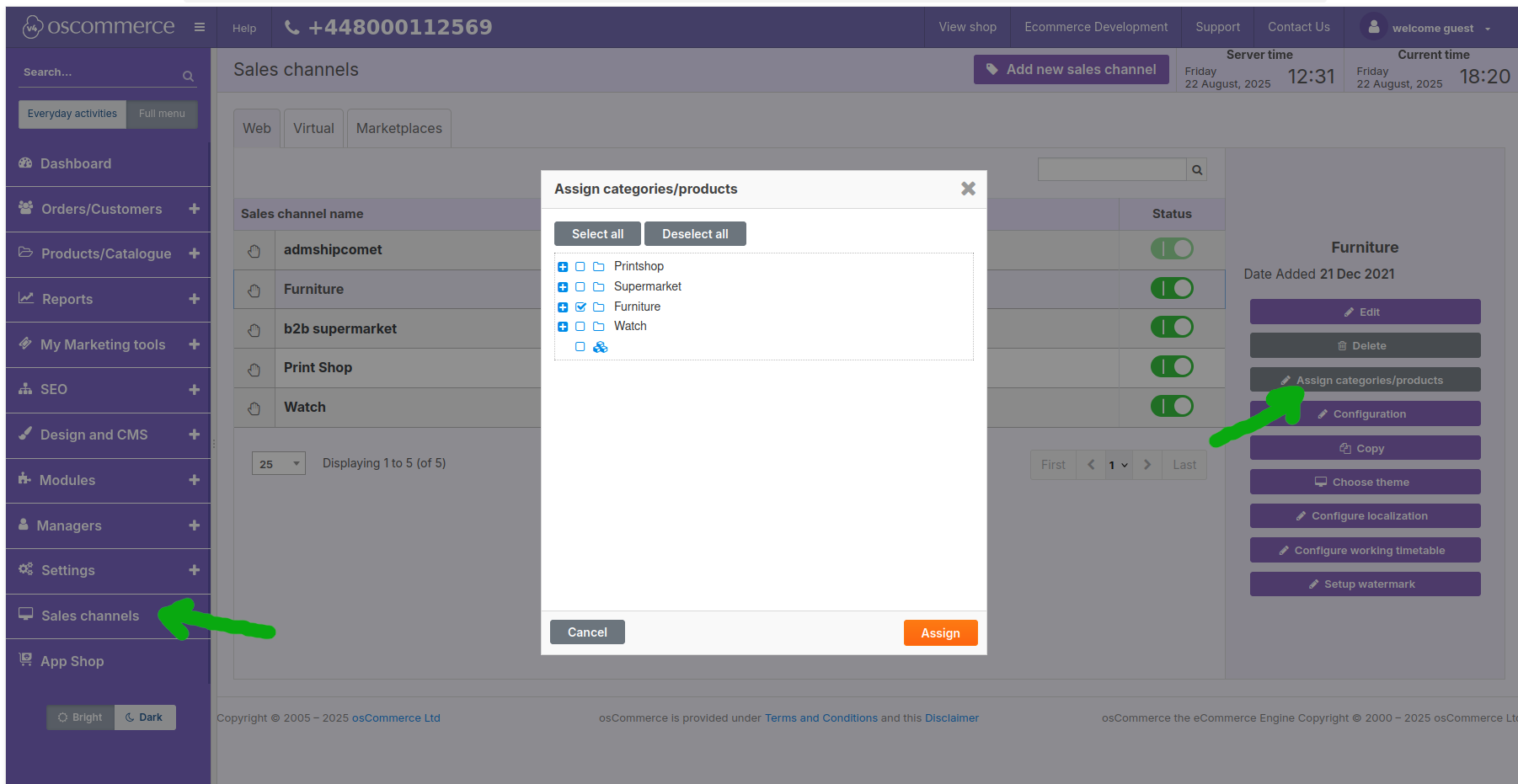This screenshot has width=1518, height=784.
Task: Expand the Supermarket tree node
Action: coord(563,287)
